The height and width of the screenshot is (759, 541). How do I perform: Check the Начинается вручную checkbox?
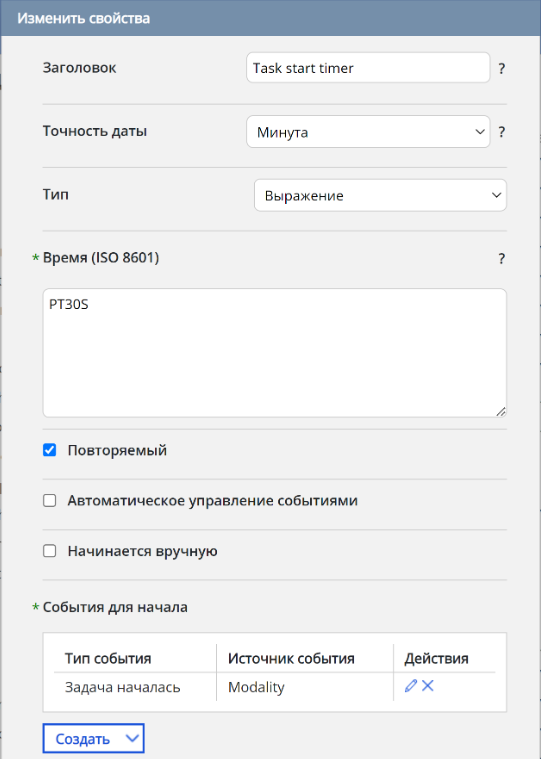click(x=49, y=551)
